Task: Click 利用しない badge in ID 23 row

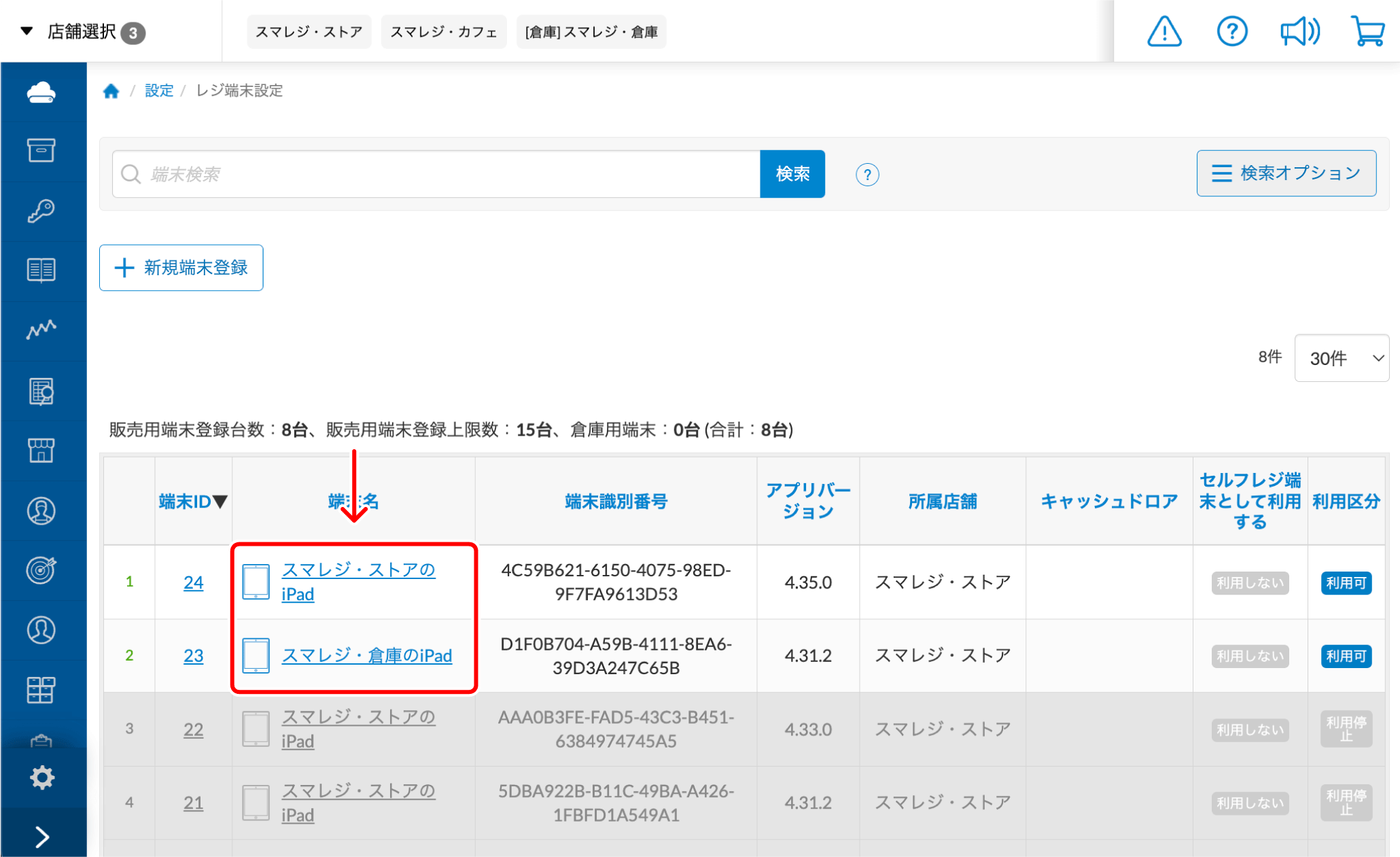Action: pos(1250,656)
